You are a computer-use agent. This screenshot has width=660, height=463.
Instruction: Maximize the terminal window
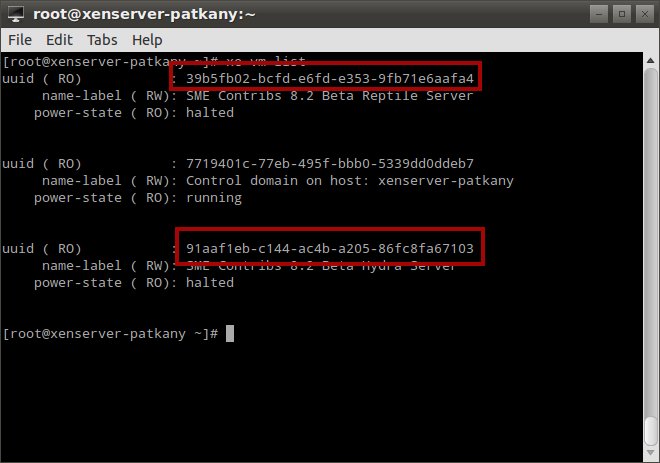(622, 14)
